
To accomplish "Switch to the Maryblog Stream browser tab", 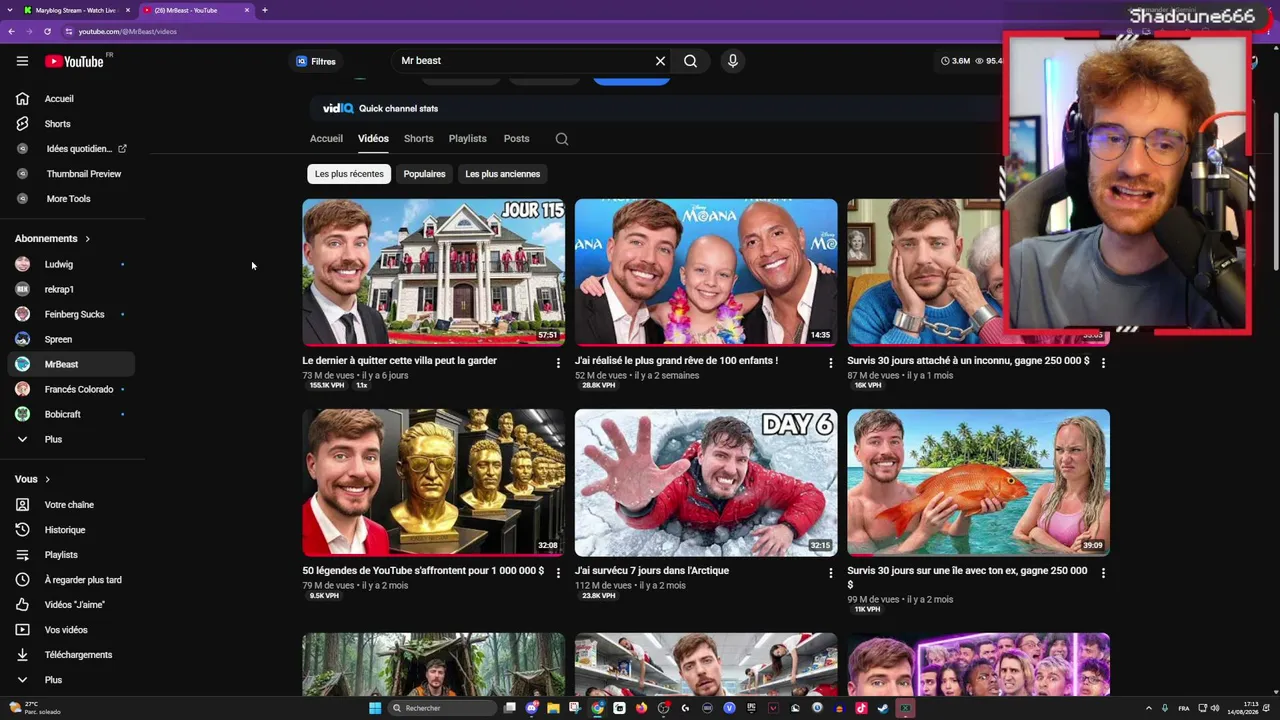I will [x=78, y=10].
